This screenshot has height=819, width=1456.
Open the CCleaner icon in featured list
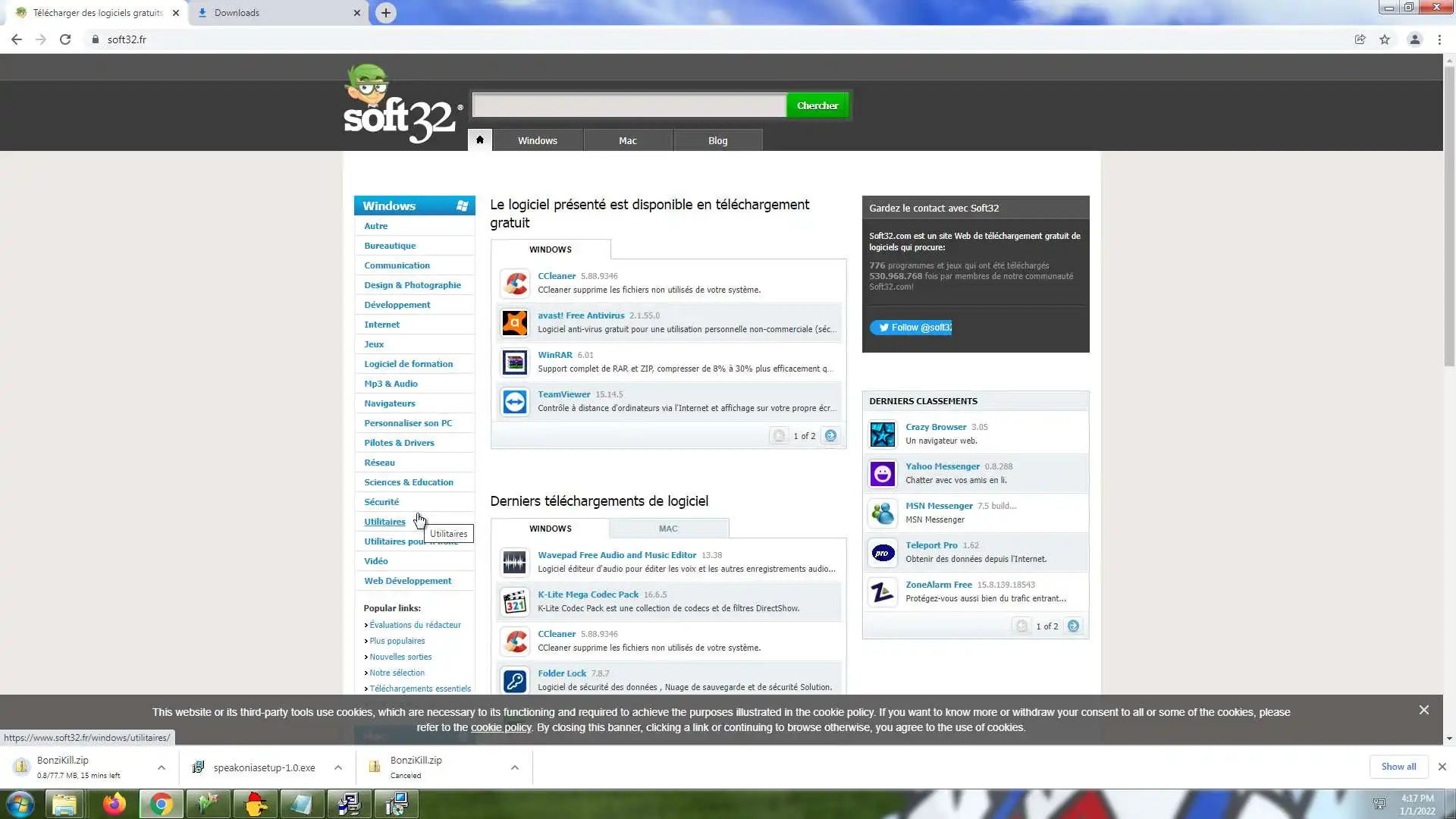(x=515, y=283)
